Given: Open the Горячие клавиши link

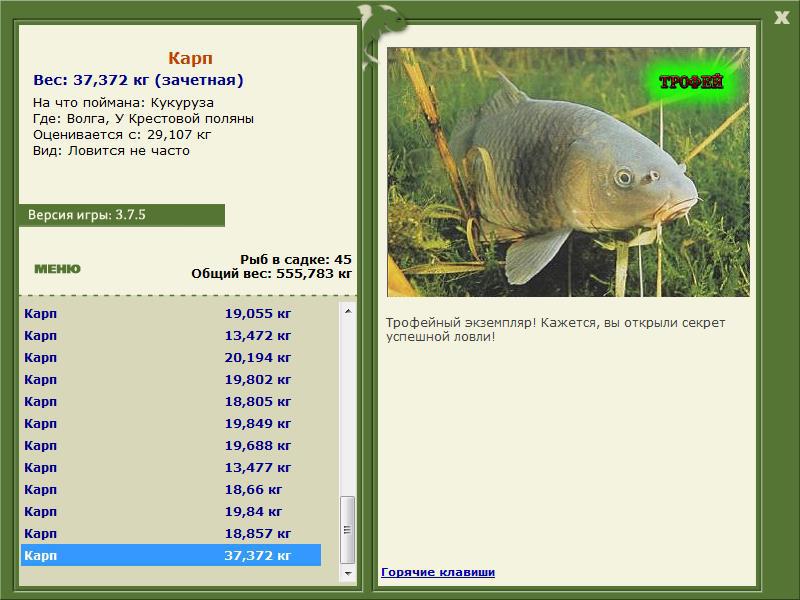Looking at the screenshot, I should tap(438, 572).
